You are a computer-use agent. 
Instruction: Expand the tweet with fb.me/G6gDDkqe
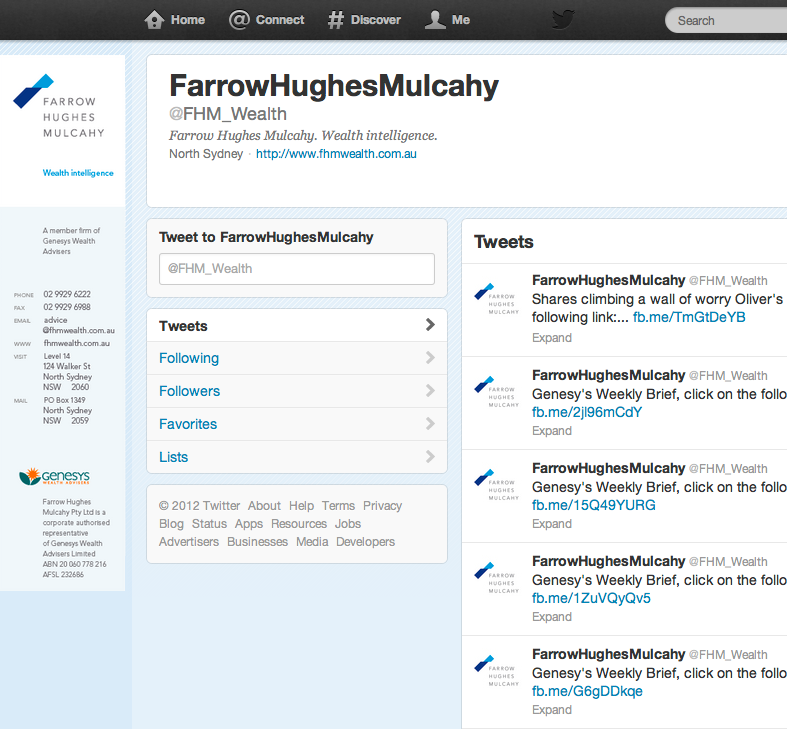pyautogui.click(x=552, y=710)
